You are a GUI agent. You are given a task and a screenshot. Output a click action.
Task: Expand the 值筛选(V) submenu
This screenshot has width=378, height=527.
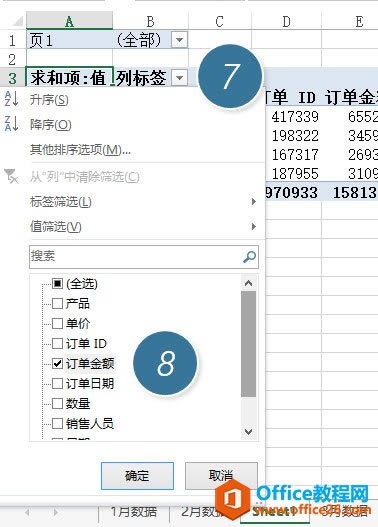[143, 227]
